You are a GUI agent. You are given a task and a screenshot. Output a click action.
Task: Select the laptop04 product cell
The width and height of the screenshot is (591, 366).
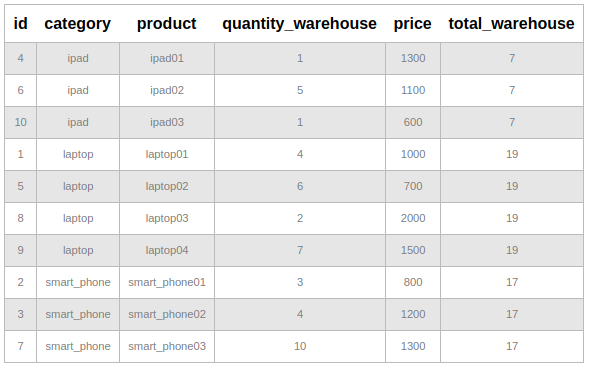click(x=167, y=251)
